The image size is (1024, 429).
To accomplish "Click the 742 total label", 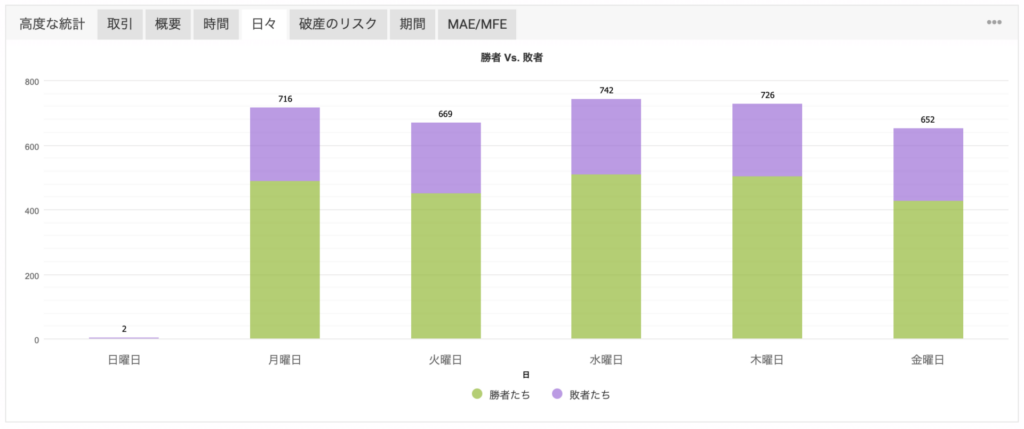I will point(606,90).
